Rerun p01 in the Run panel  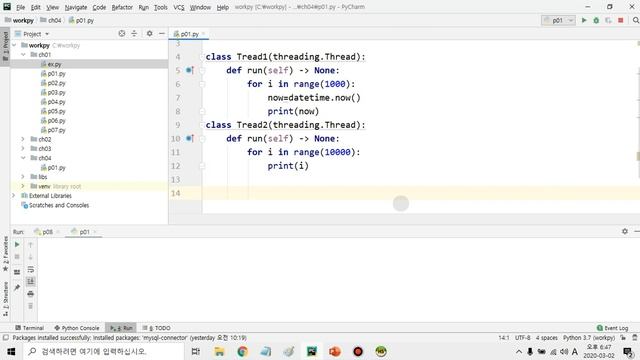[17, 244]
